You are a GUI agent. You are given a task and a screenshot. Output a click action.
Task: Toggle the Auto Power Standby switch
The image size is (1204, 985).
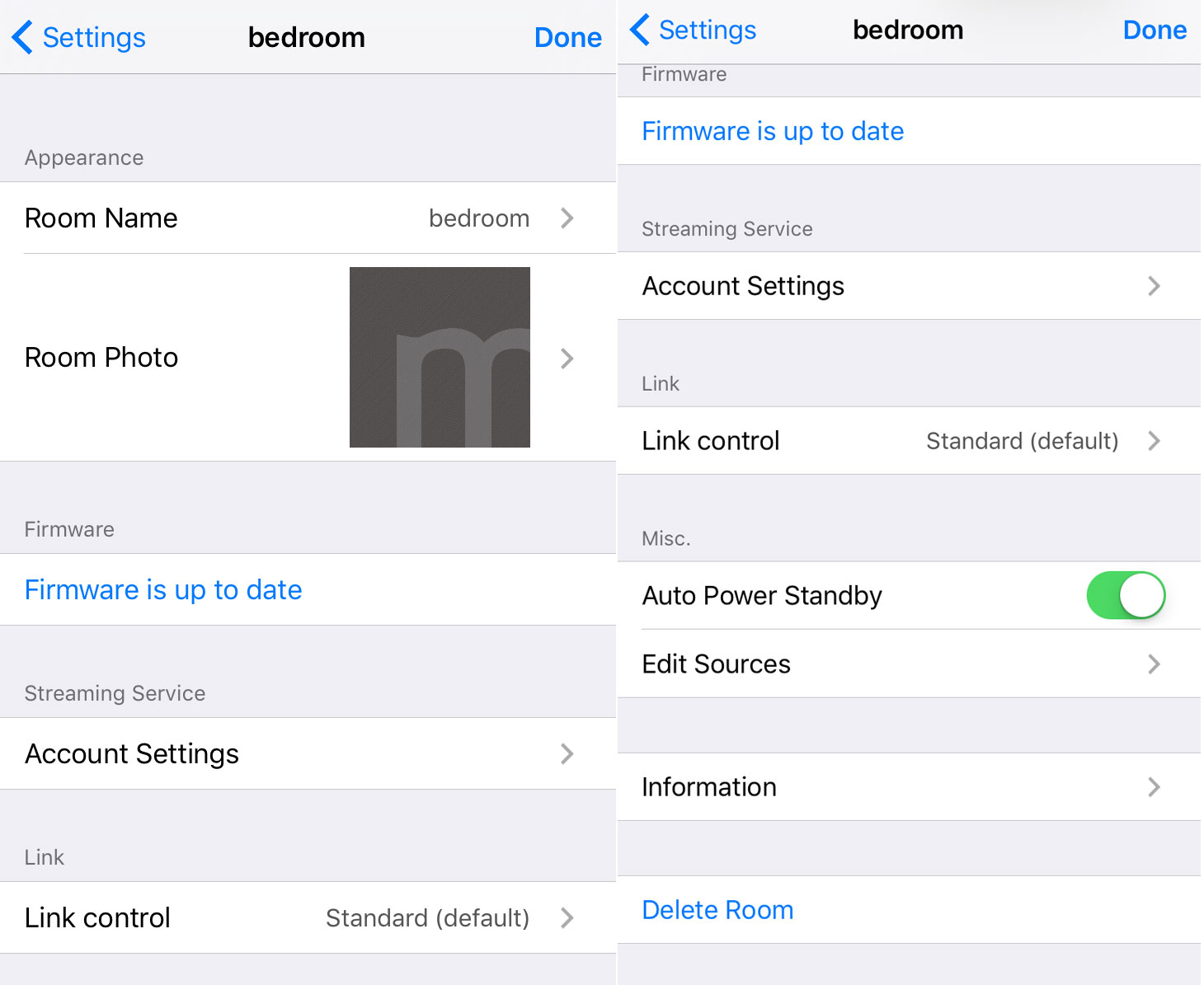[1125, 595]
